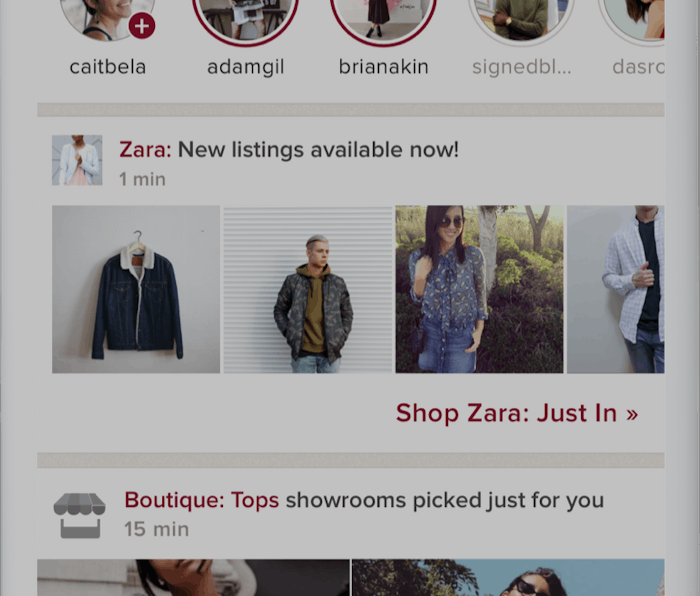
Task: Click the caitbela username label
Action: [108, 67]
